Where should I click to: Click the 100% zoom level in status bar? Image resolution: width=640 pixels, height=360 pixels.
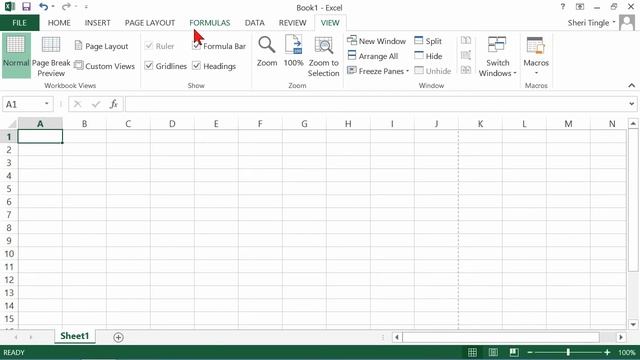pyautogui.click(x=627, y=352)
